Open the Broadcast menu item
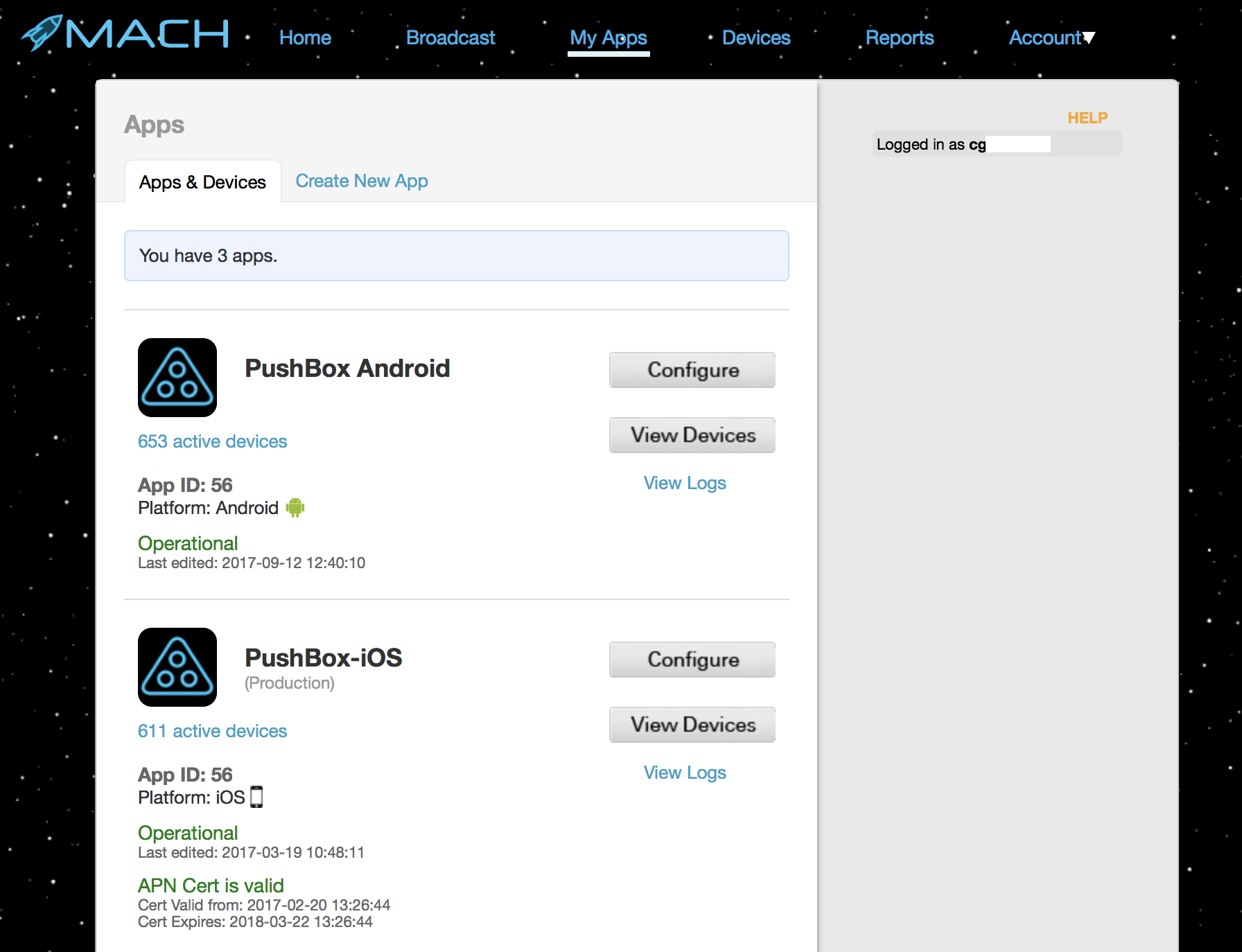 tap(451, 37)
